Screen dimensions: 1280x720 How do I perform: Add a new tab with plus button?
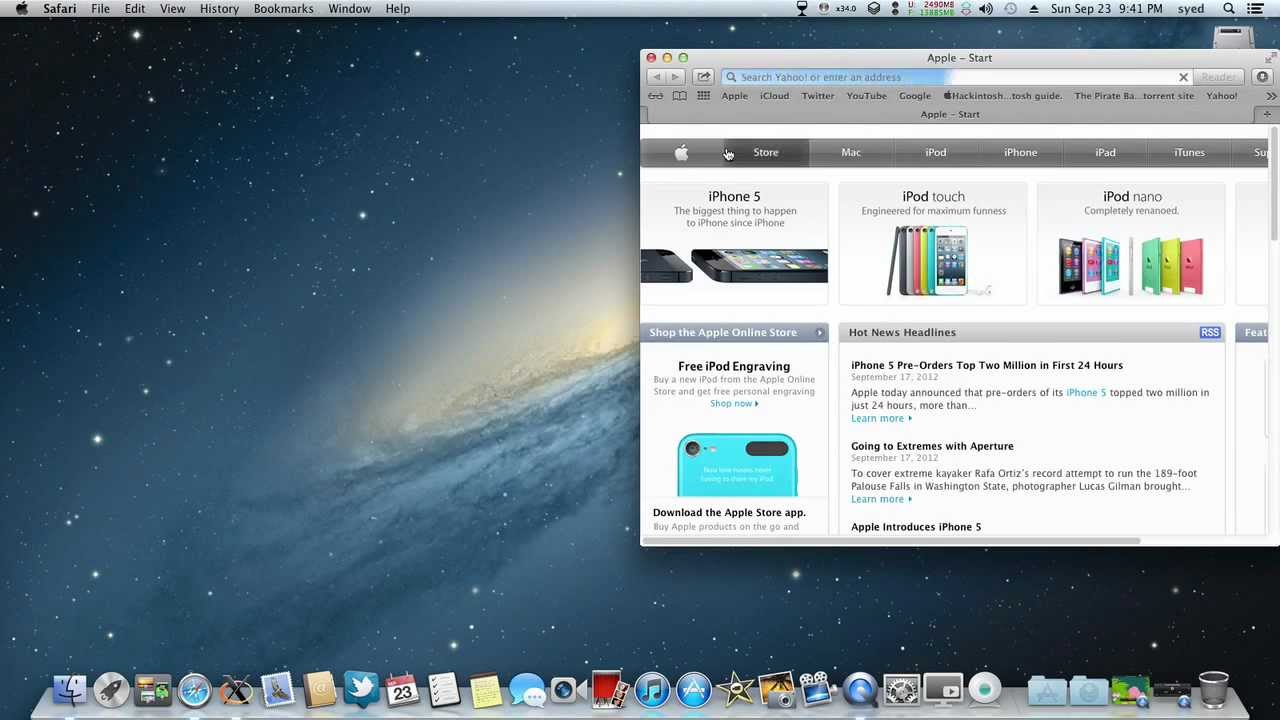click(1267, 114)
